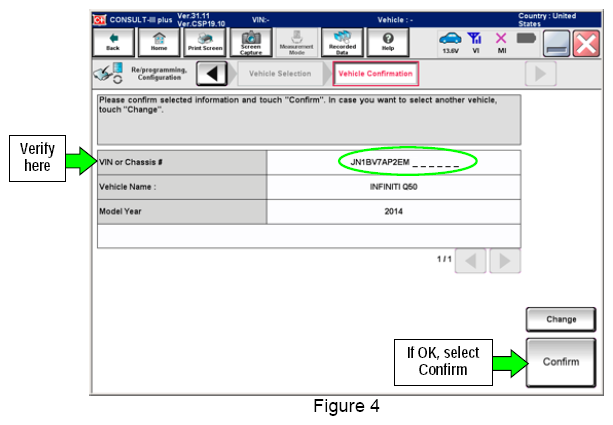Select the Vehicle Confirmation step

pyautogui.click(x=375, y=74)
